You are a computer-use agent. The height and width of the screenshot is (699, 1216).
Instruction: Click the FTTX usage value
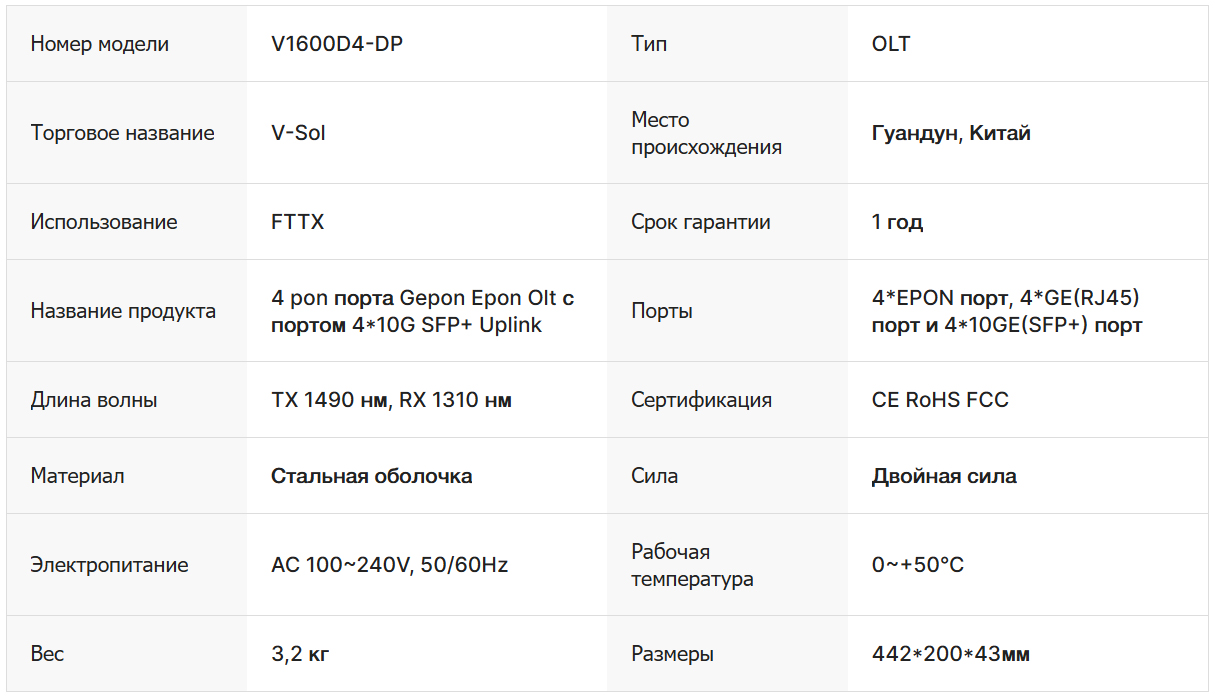[297, 222]
